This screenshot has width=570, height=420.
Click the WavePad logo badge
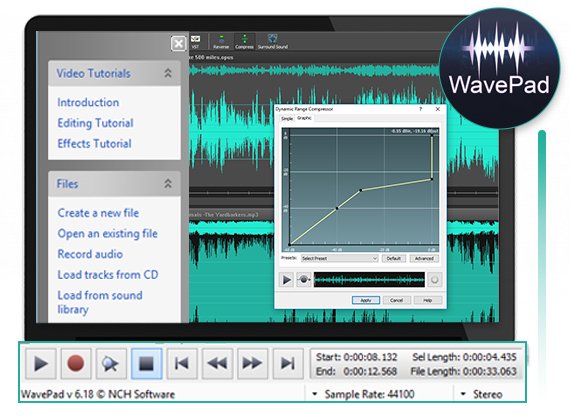tap(499, 68)
